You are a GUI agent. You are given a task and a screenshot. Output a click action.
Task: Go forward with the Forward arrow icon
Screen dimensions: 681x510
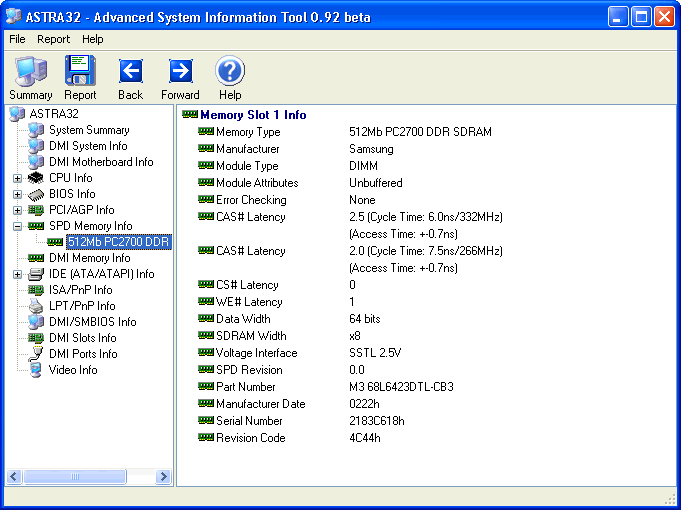click(x=180, y=71)
